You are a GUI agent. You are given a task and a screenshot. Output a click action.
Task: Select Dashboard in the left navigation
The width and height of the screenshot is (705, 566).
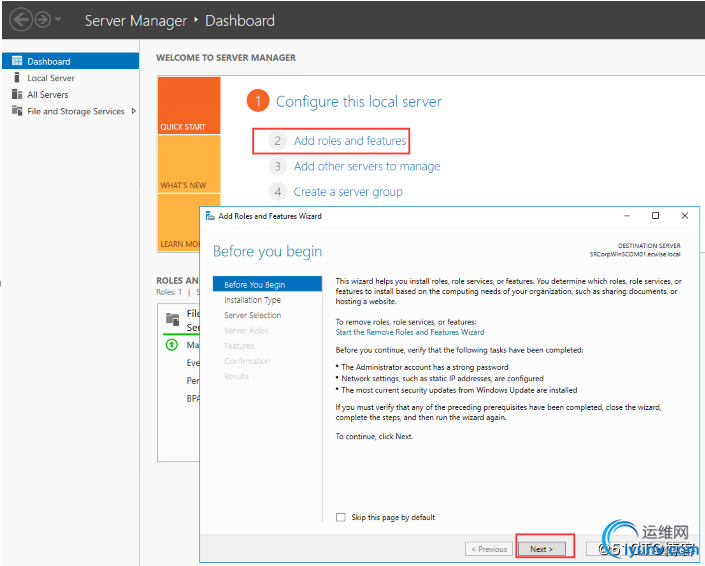pos(71,61)
